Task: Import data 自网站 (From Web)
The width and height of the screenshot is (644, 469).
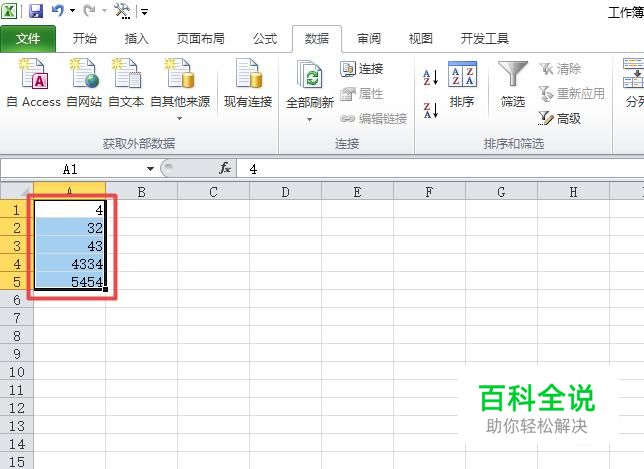Action: [84, 83]
